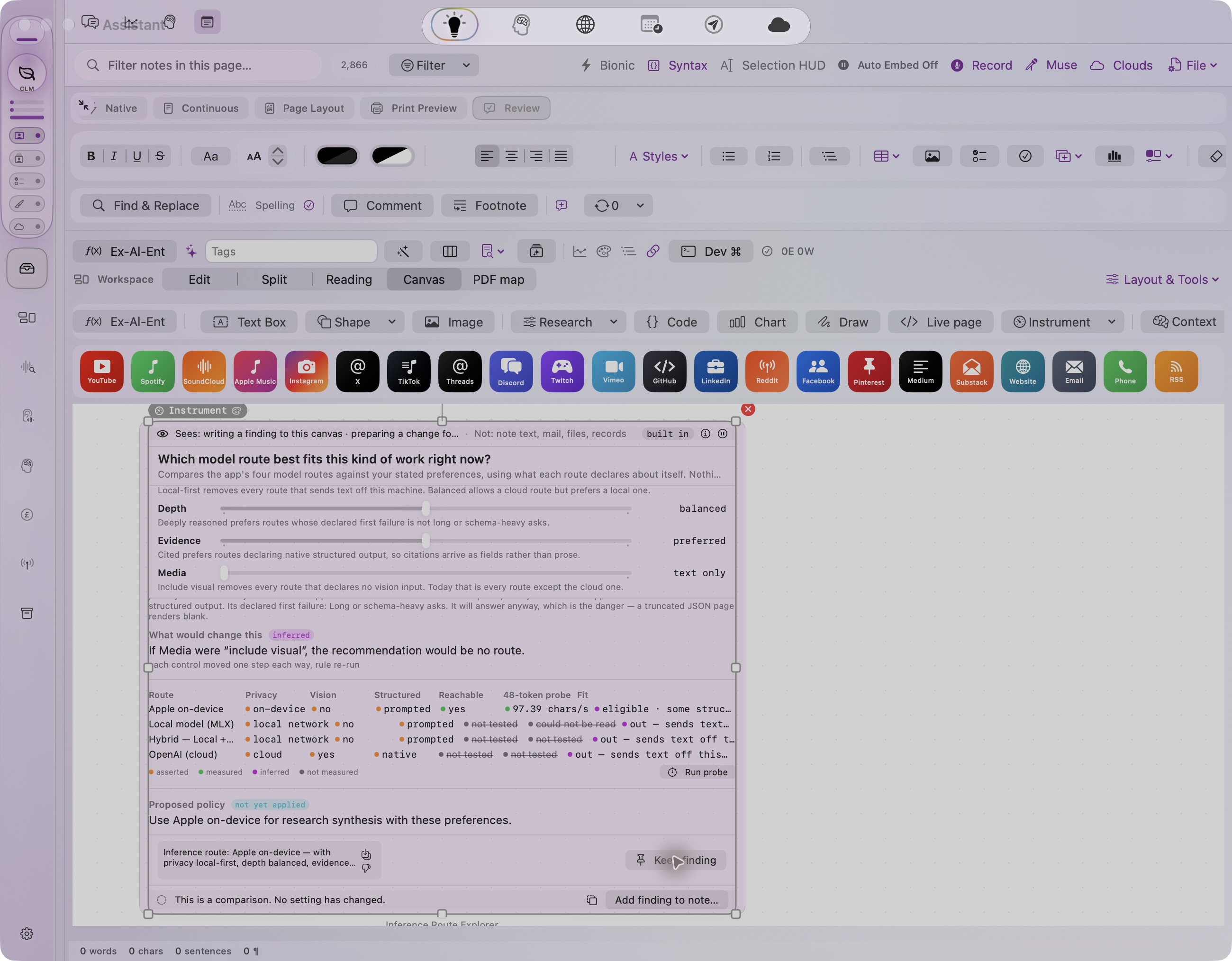Click the palette icon near Dev button
This screenshot has width=1232, height=961.
(604, 252)
